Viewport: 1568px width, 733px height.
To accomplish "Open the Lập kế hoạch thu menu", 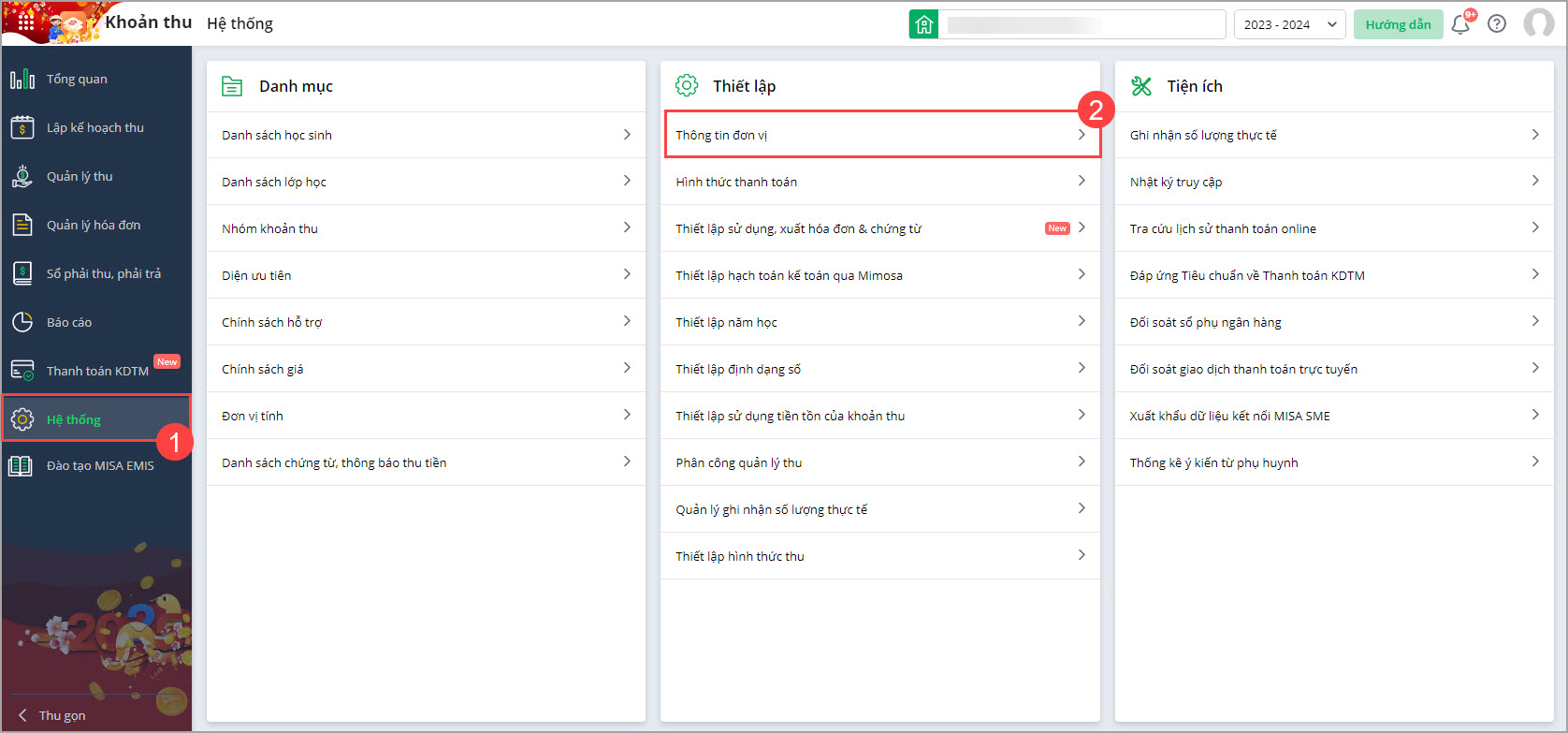I will [x=94, y=128].
